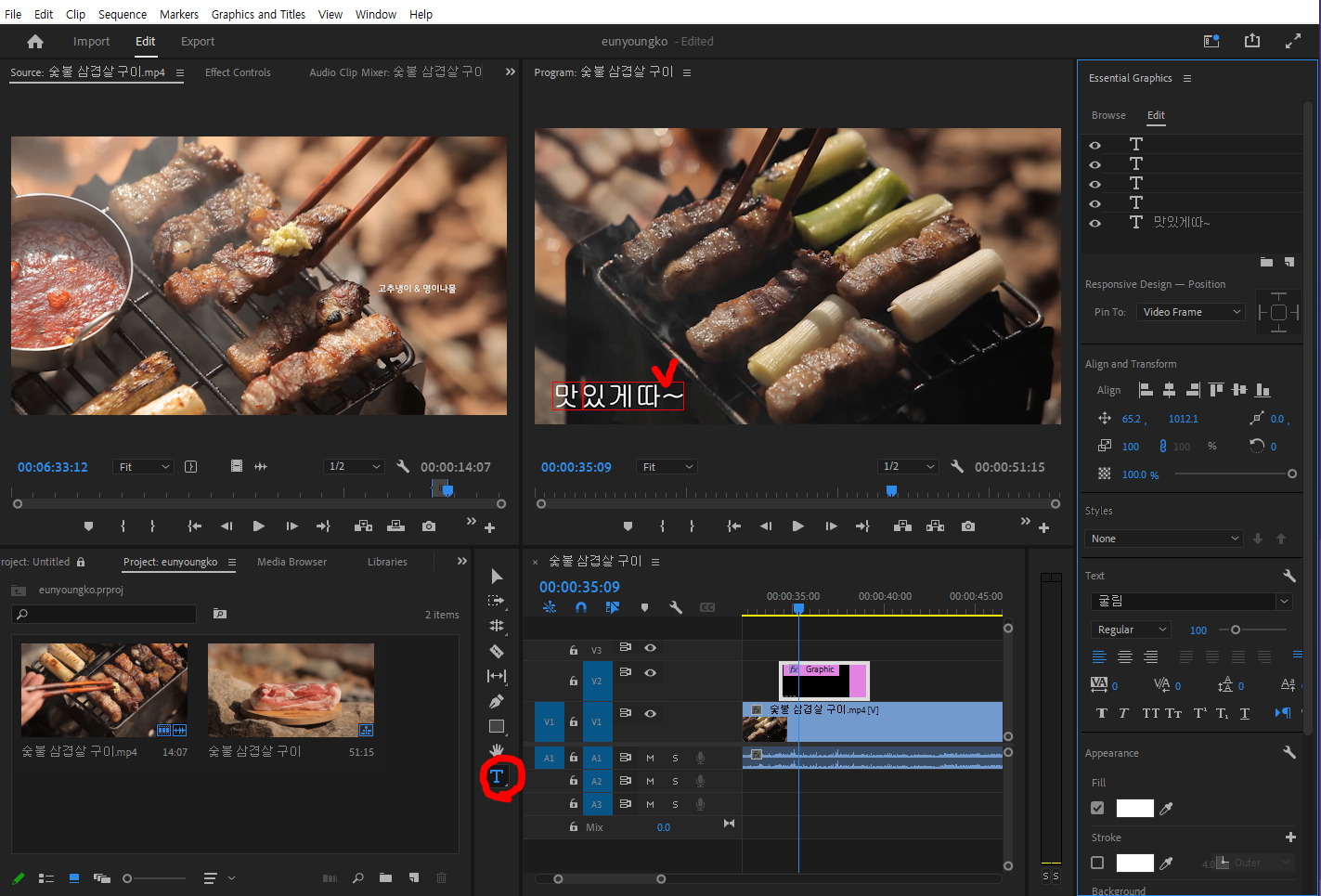
Task: Toggle V2 track output eye
Action: point(650,672)
